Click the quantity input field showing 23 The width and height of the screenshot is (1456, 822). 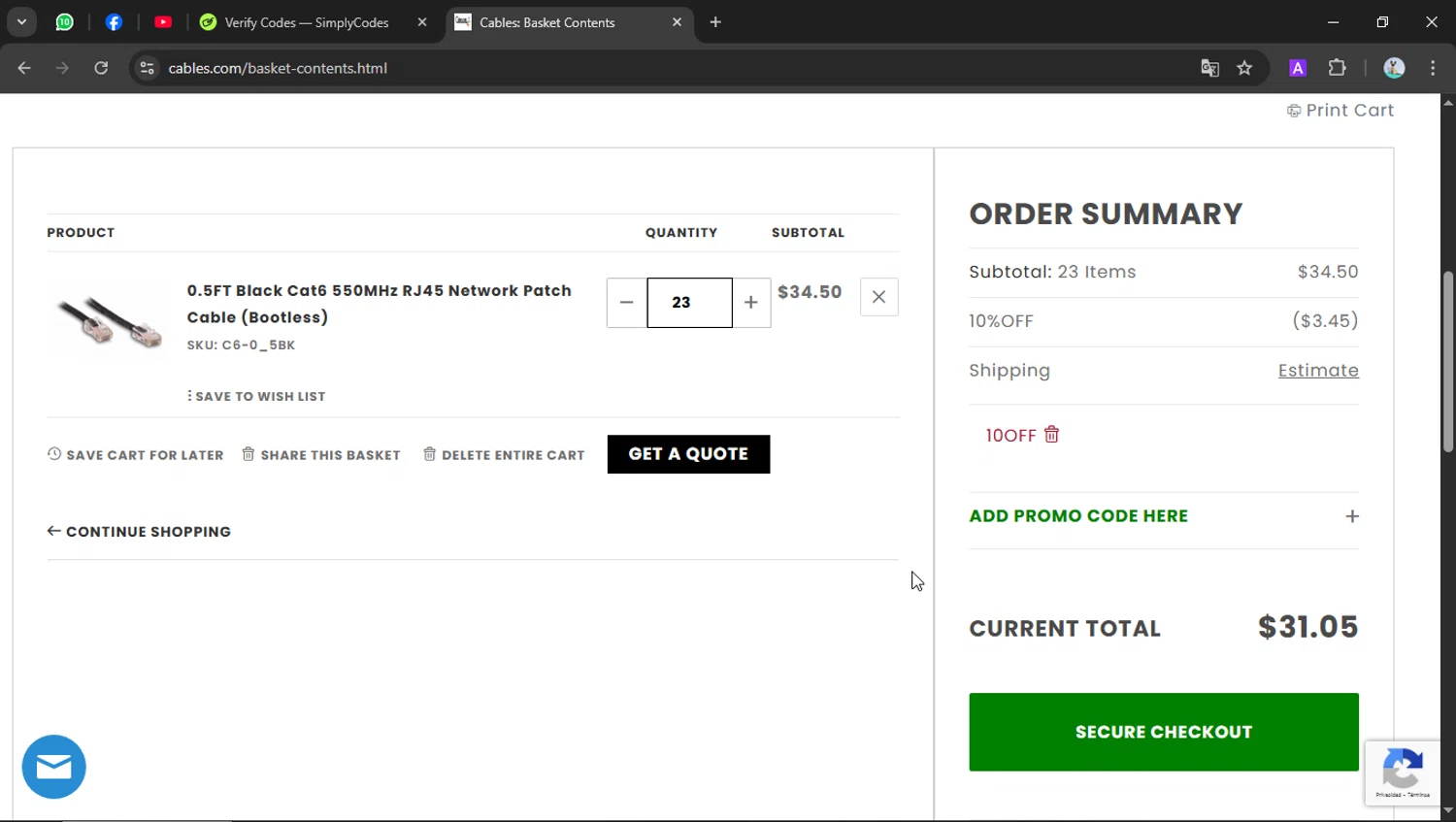(x=689, y=303)
